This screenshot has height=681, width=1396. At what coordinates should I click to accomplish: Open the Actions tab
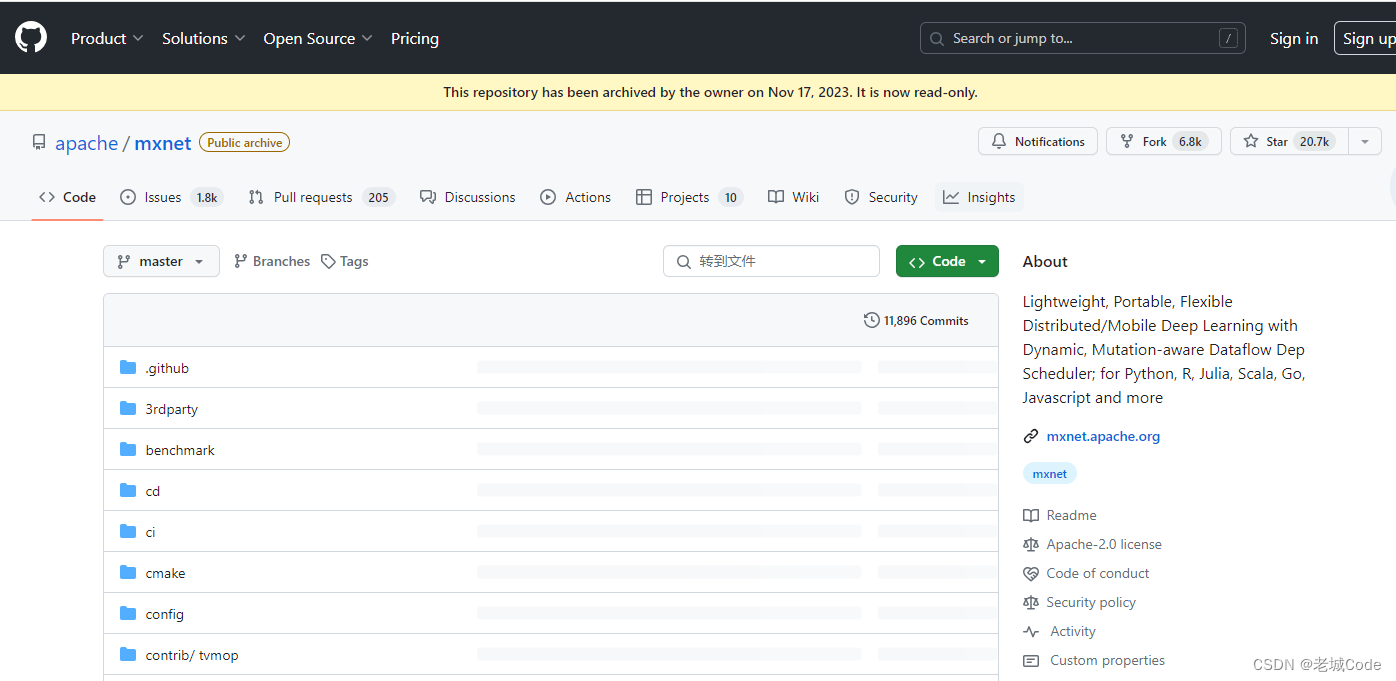point(576,197)
